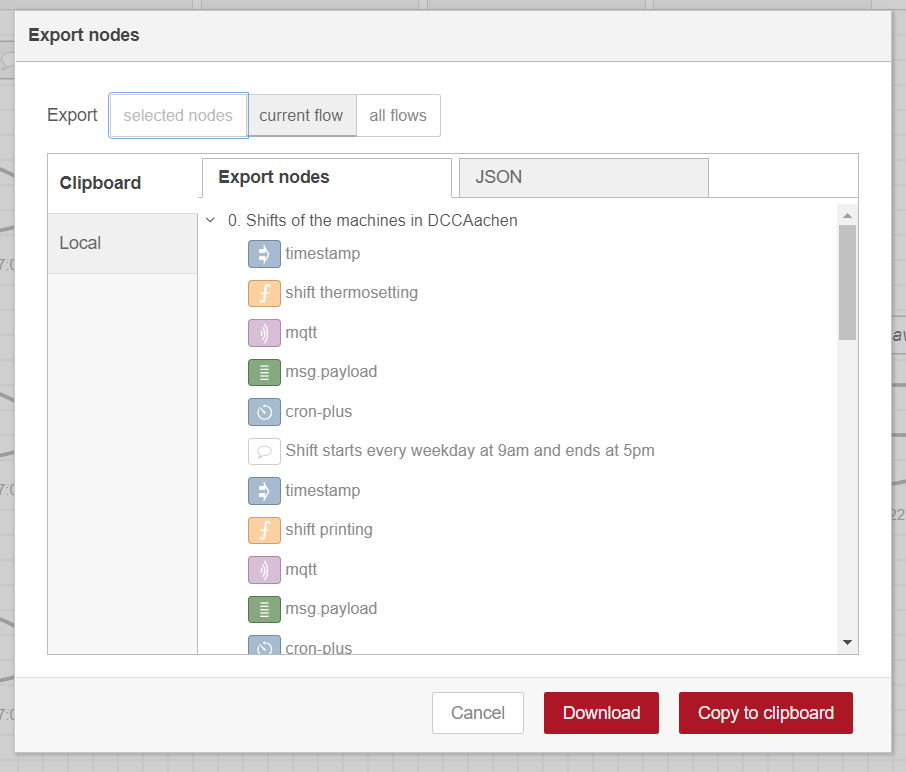Select the first mqtt node icon
906x772 pixels.
point(264,332)
